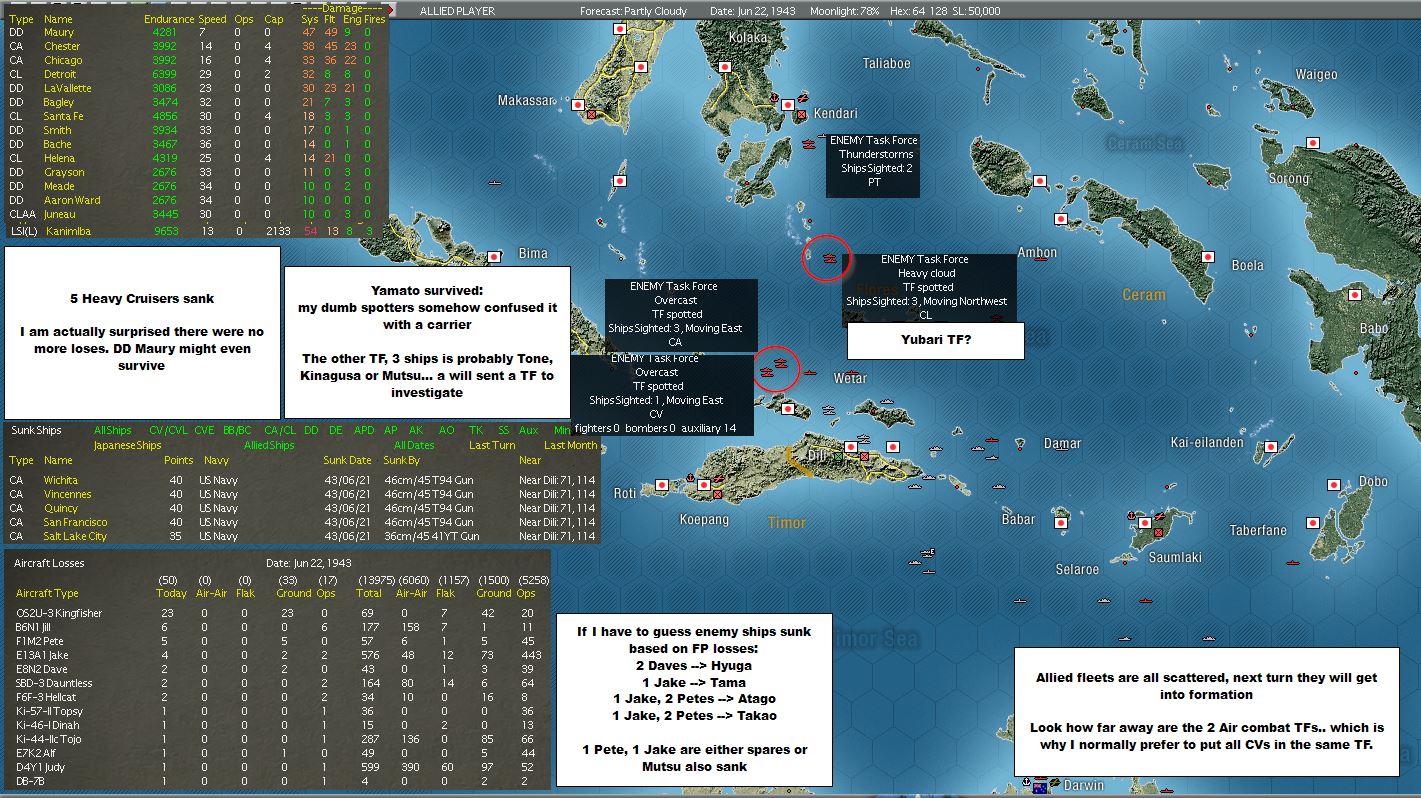
Task: Select the Japanese base flag at Saumlaki
Action: 1144,523
